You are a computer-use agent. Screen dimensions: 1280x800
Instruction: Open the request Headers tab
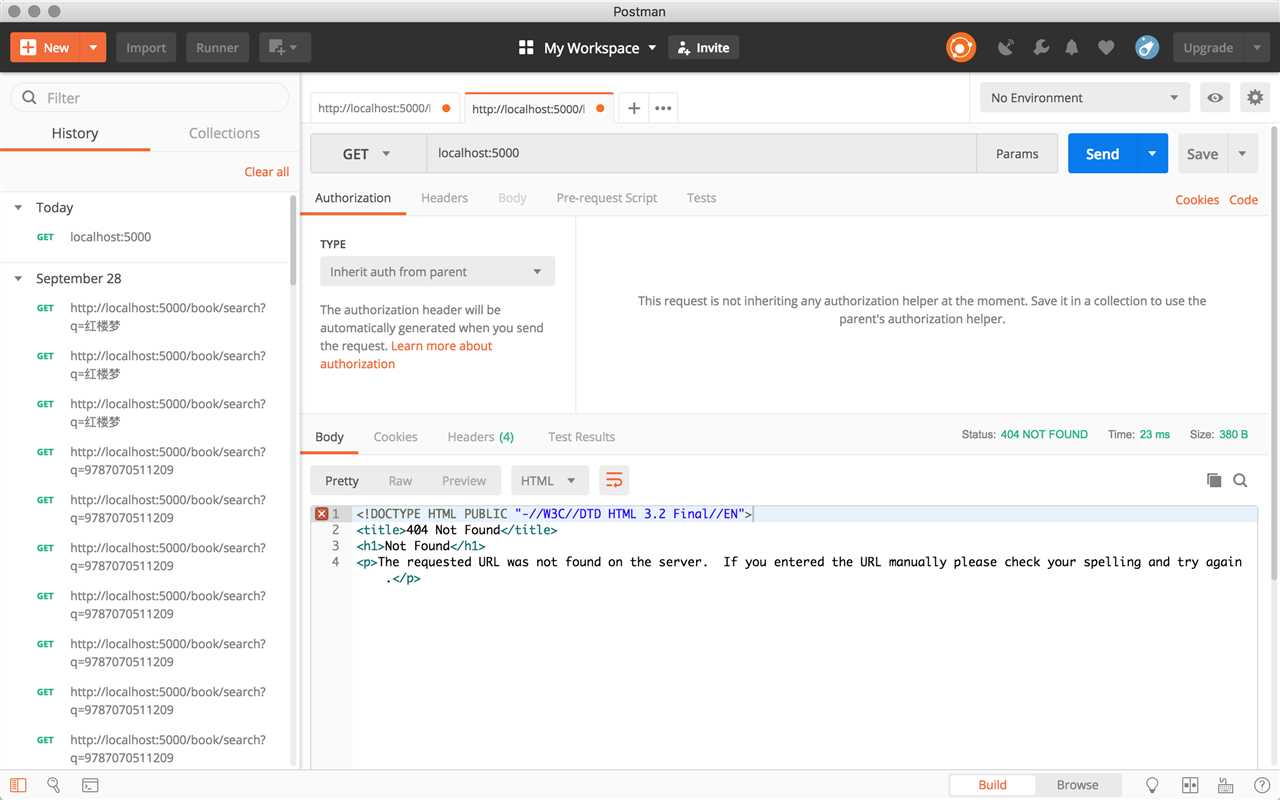(x=444, y=198)
